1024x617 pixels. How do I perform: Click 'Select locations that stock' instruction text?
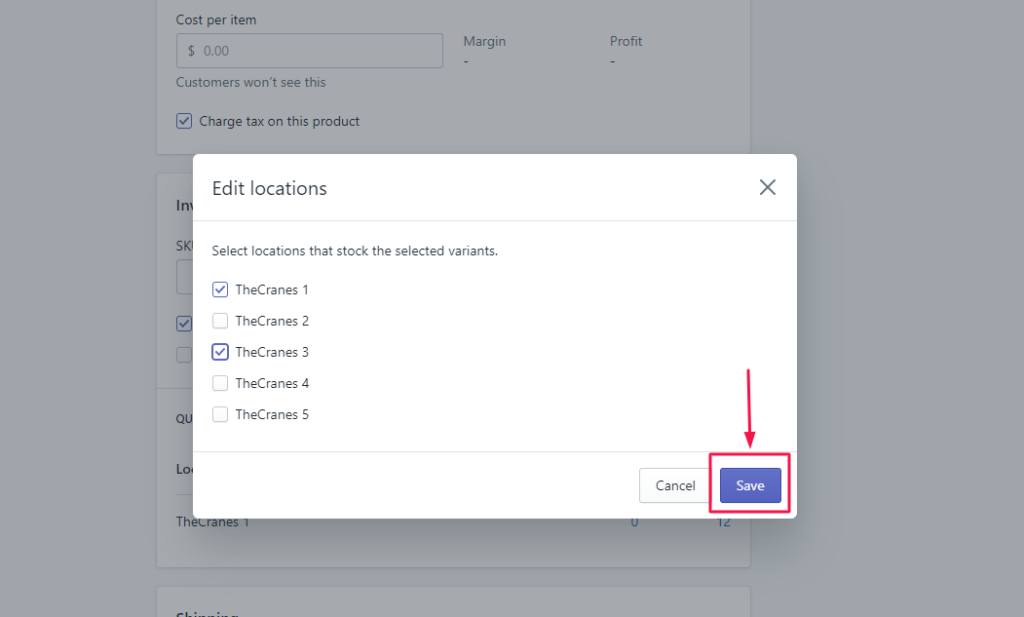354,251
